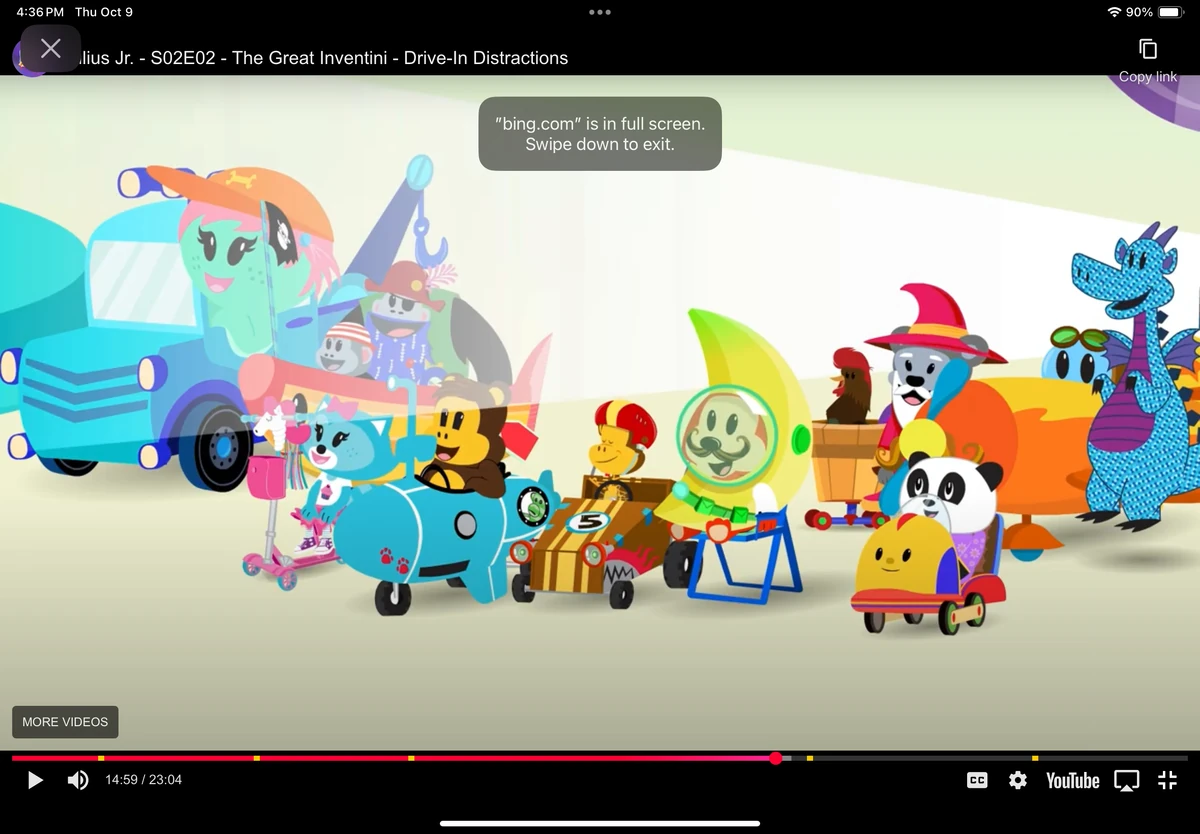Dismiss the 'bing.com is in full screen' notification
1200x834 pixels.
click(599, 134)
